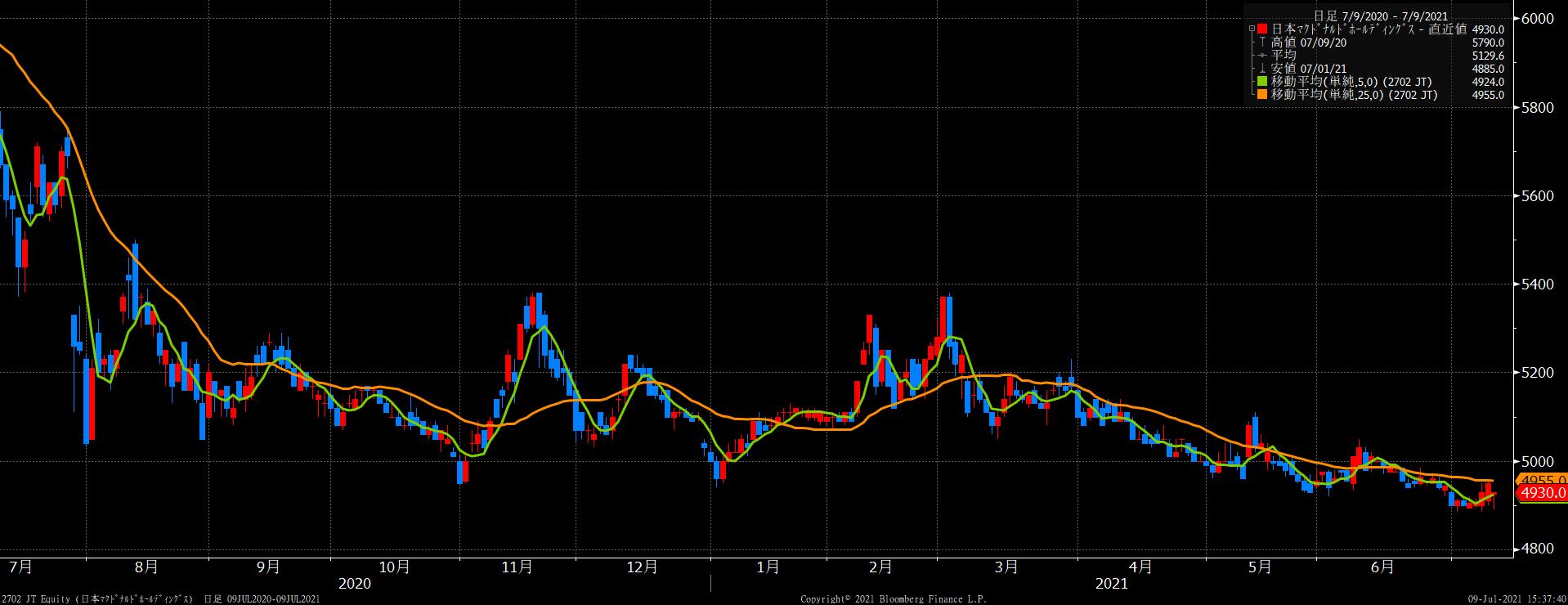The width and height of the screenshot is (1568, 605).
Task: Click the red 4930.0 last price tag
Action: (x=1543, y=493)
